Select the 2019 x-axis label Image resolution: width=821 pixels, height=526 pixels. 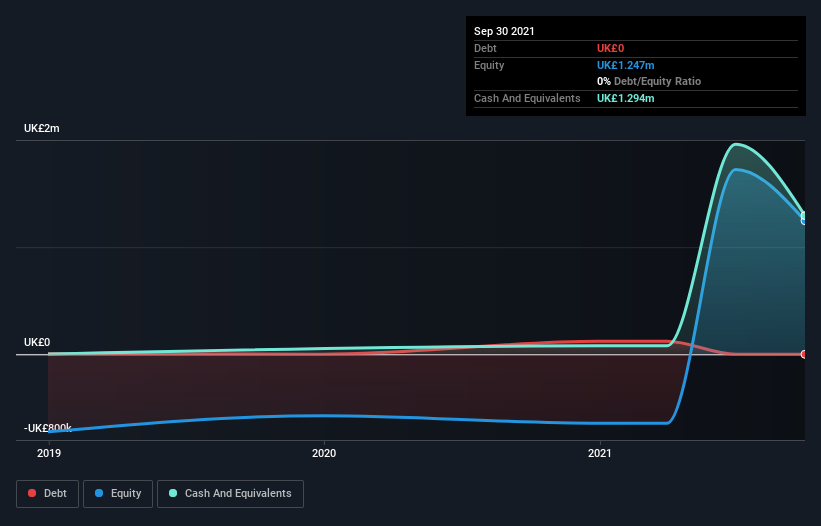tap(49, 453)
